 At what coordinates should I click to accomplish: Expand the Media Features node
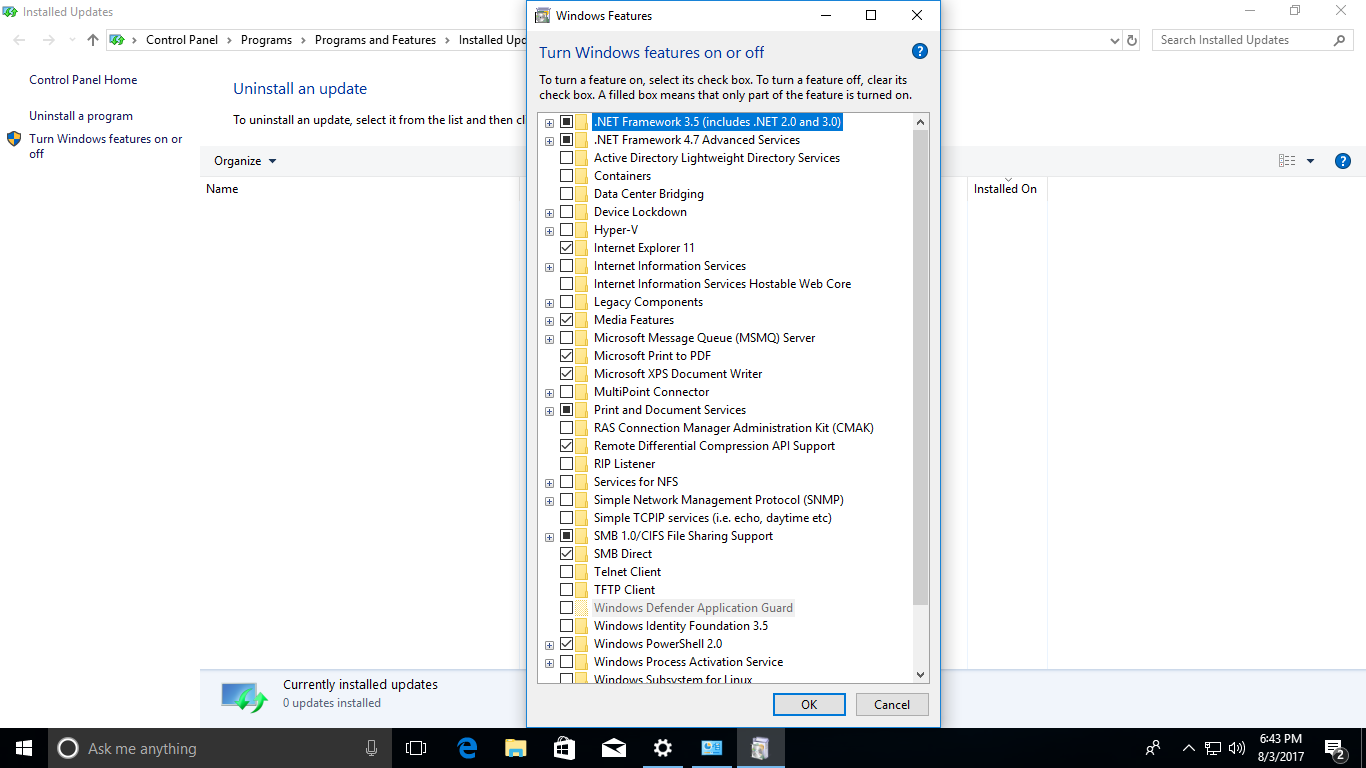point(549,321)
